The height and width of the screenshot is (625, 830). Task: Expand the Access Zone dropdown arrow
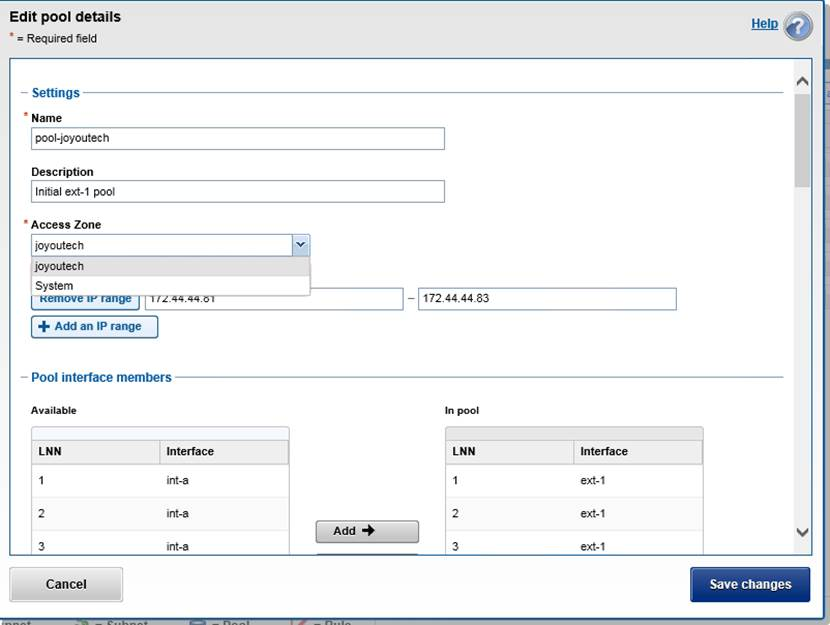300,244
